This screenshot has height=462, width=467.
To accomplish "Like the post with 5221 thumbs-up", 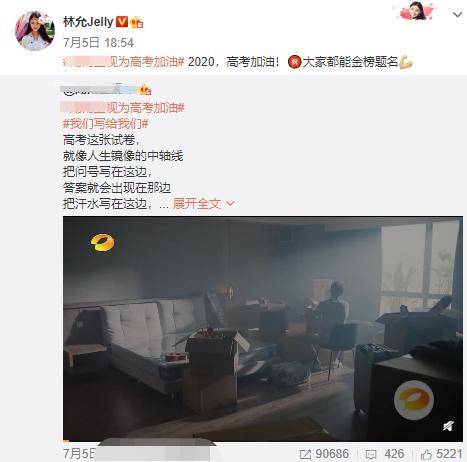I will point(442,454).
